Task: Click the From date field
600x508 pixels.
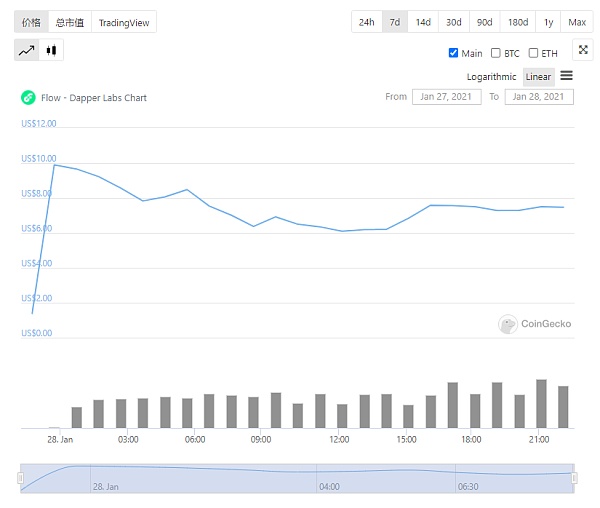Action: coord(446,97)
